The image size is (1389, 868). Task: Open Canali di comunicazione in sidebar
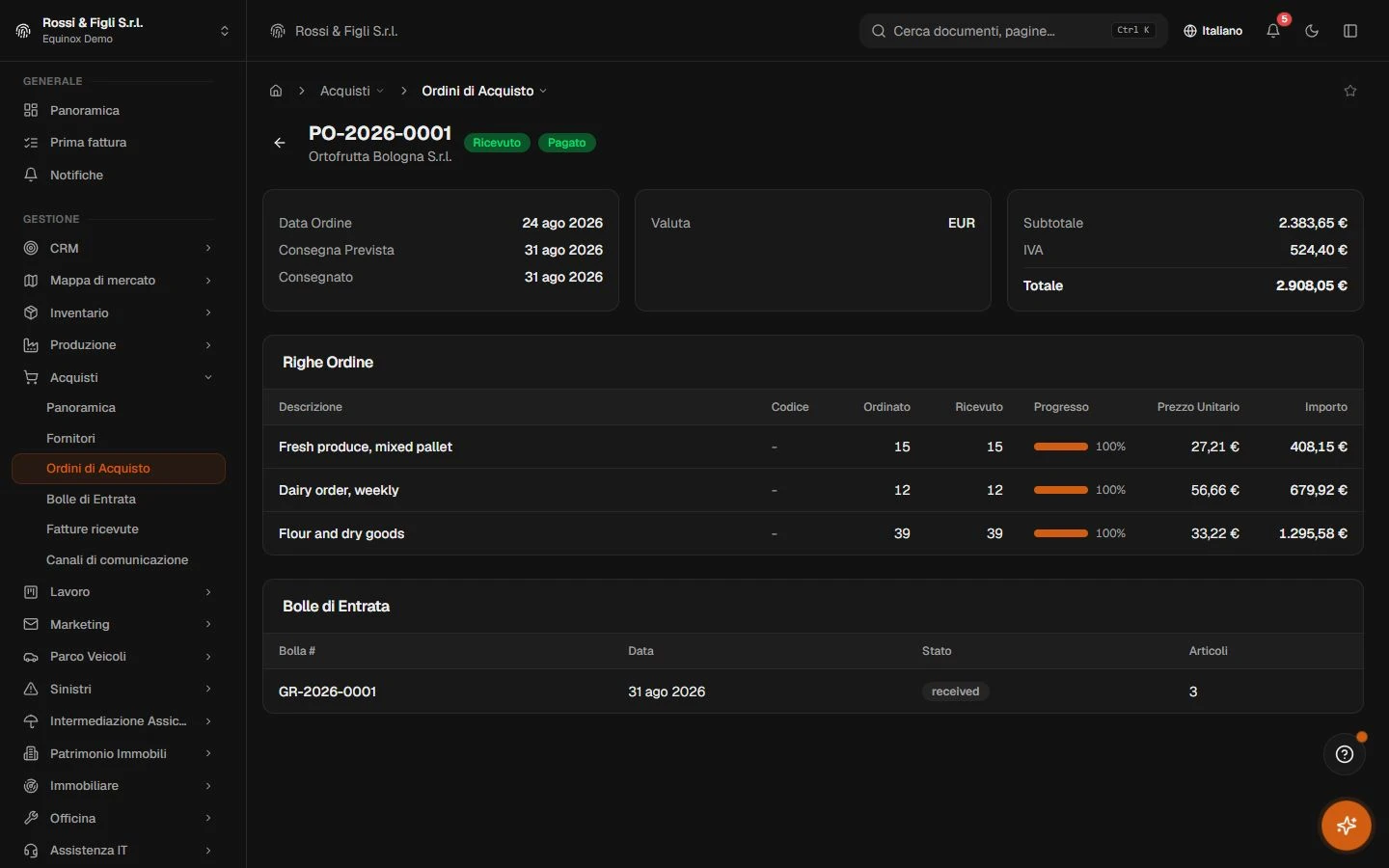119,559
